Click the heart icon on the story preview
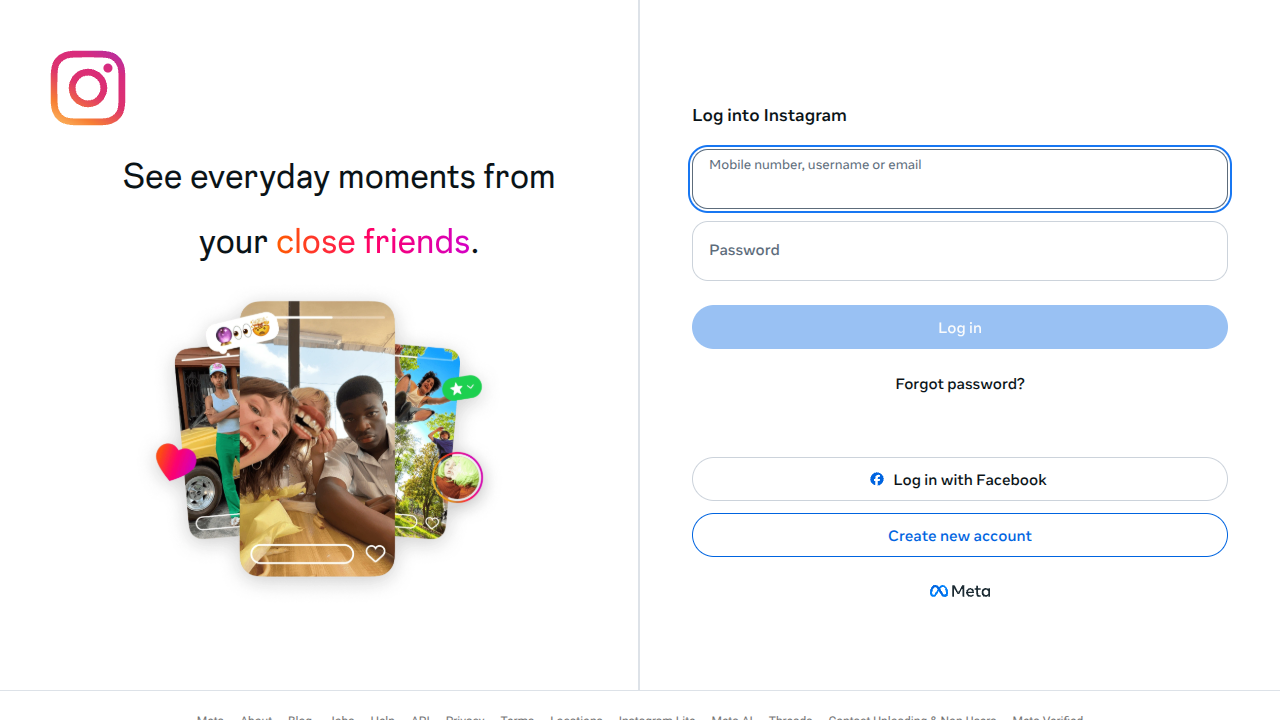 coord(375,553)
